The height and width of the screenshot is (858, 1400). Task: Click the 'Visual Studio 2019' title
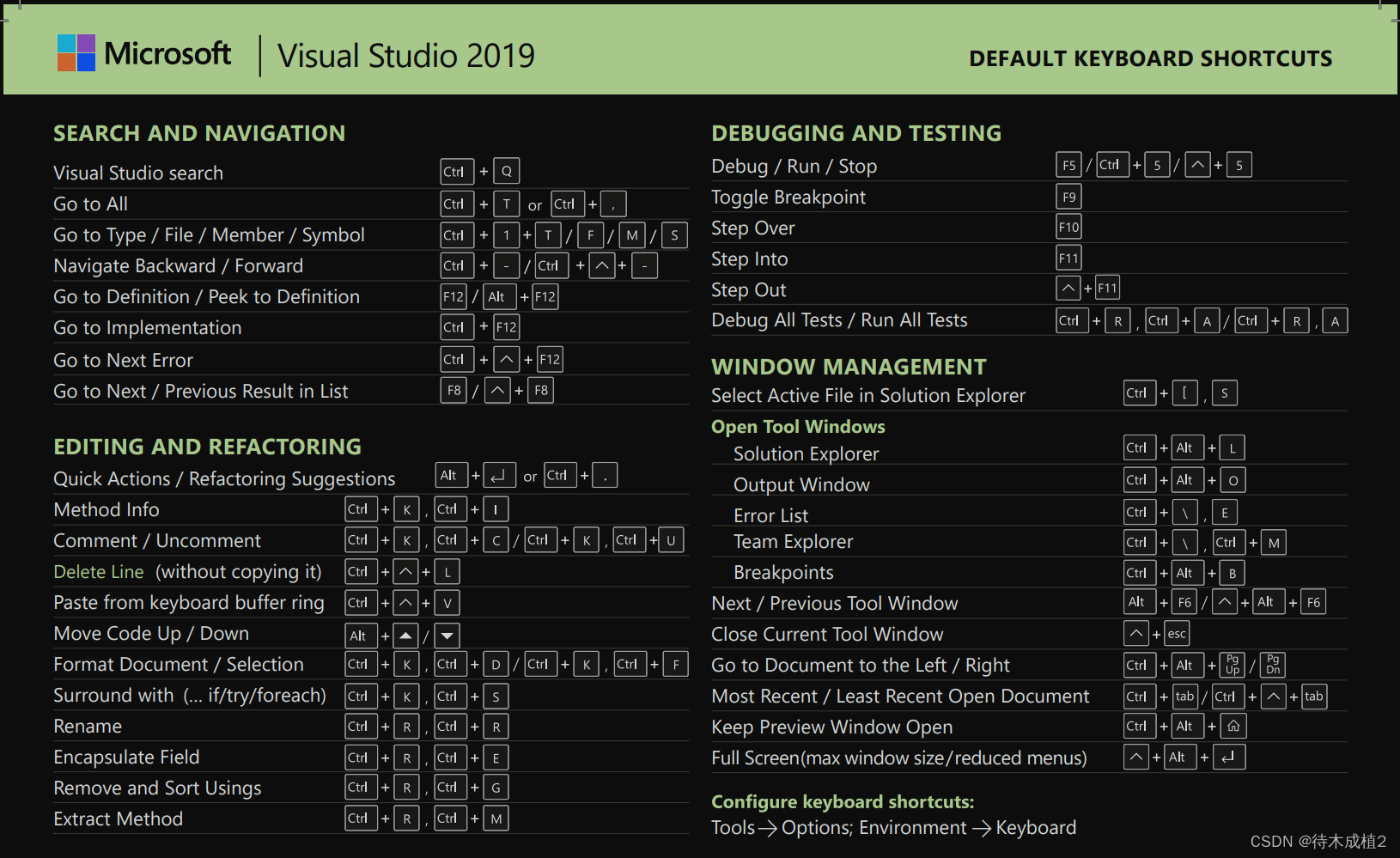click(405, 56)
